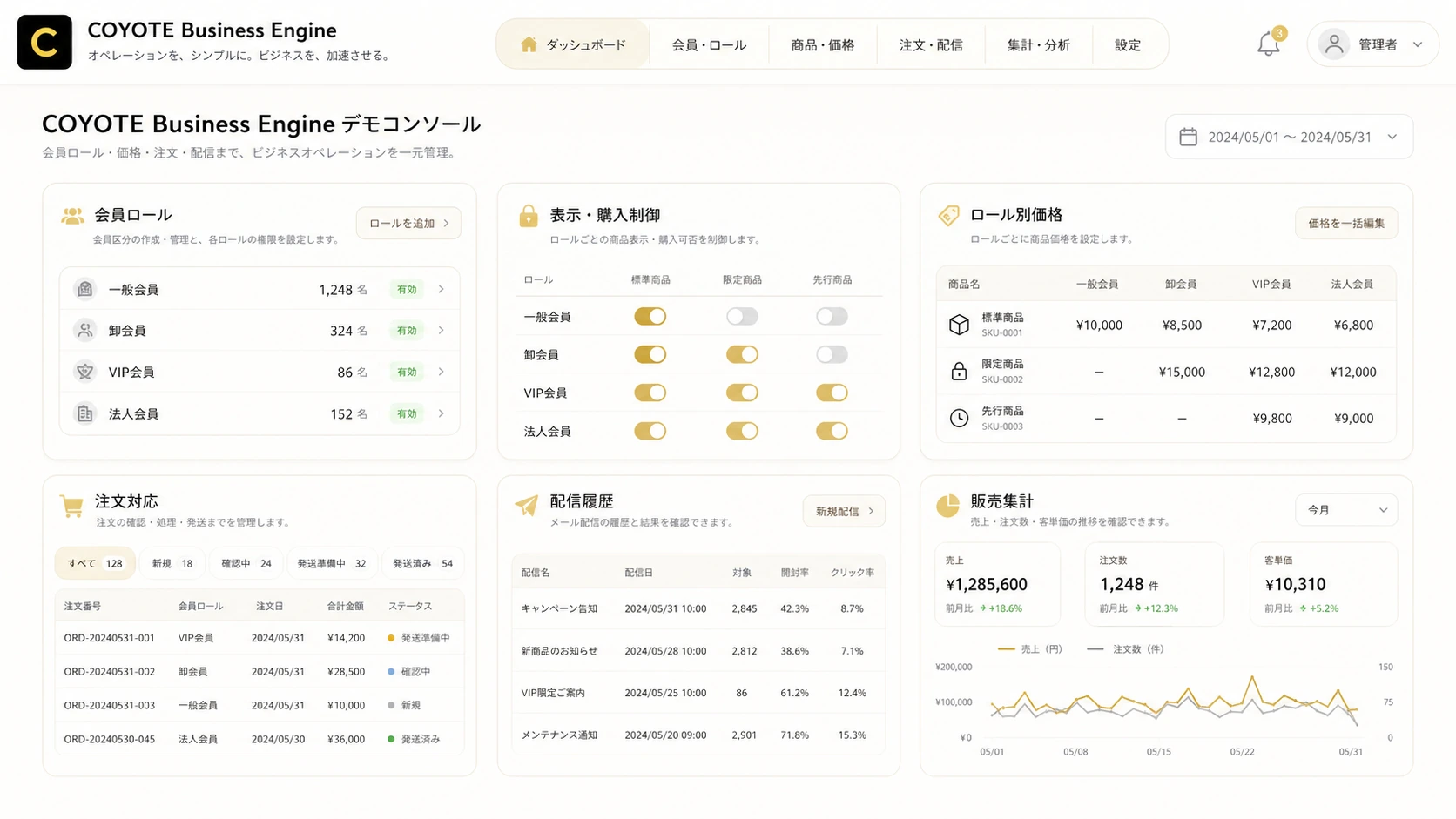Expand the VIP会員 row chevron

coord(442,372)
